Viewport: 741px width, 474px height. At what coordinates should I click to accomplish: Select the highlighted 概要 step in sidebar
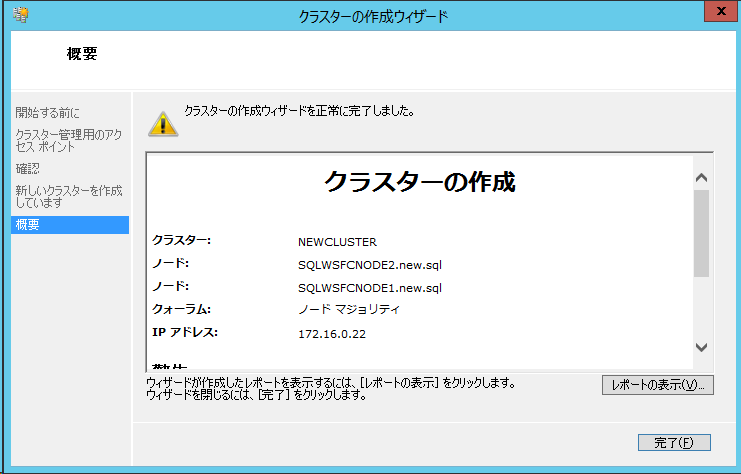(x=28, y=225)
